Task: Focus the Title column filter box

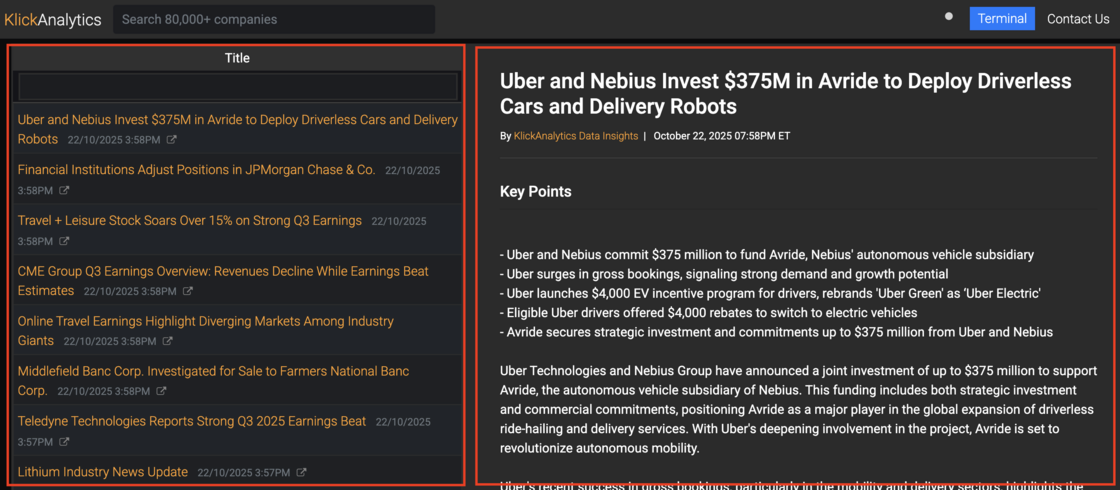Action: [237, 86]
